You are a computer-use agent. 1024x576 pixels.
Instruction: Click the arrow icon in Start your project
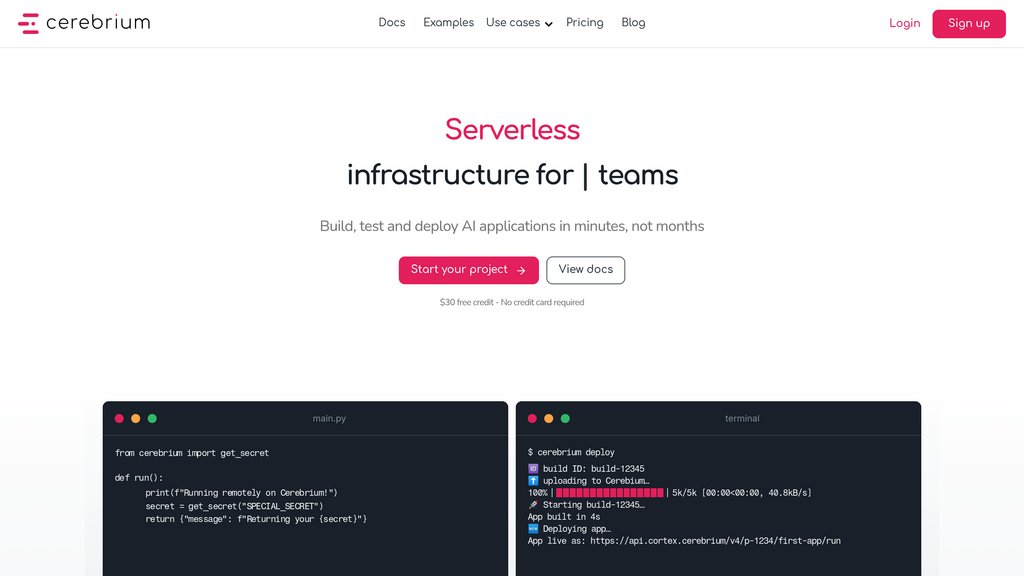coord(521,270)
